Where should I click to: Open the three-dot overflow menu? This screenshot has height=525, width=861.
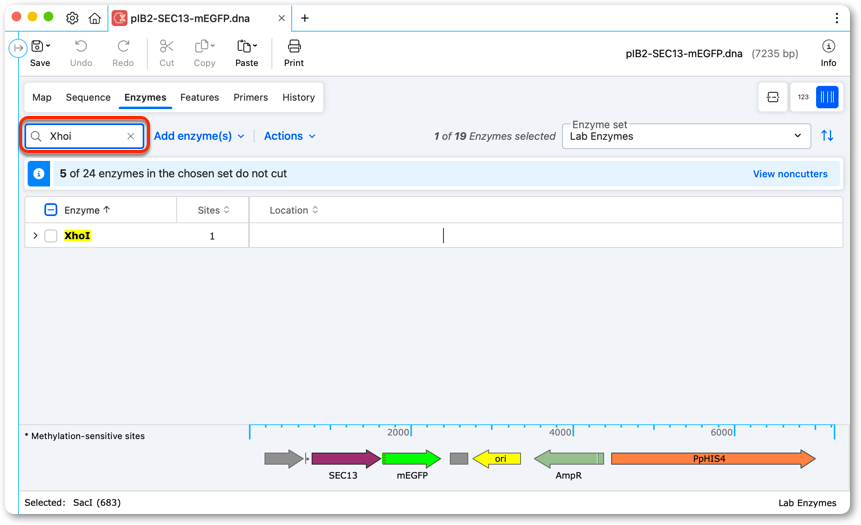pos(836,18)
